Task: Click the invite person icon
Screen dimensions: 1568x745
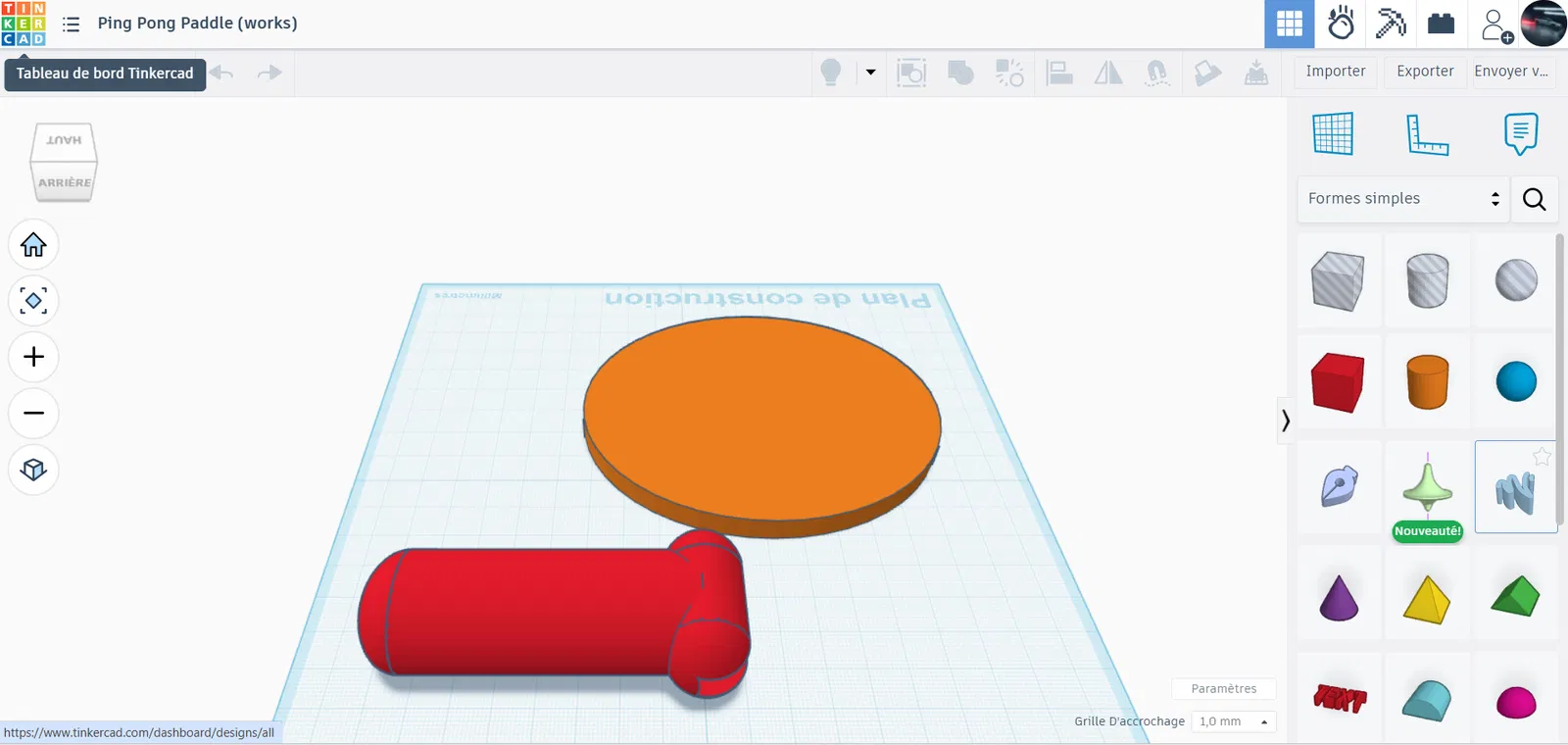Action: [x=1495, y=25]
